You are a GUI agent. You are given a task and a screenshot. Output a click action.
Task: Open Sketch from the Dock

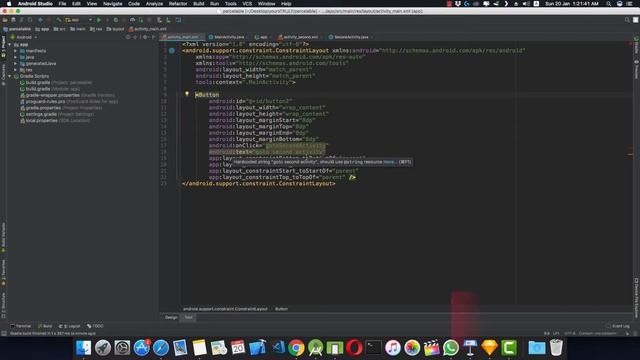coord(489,348)
